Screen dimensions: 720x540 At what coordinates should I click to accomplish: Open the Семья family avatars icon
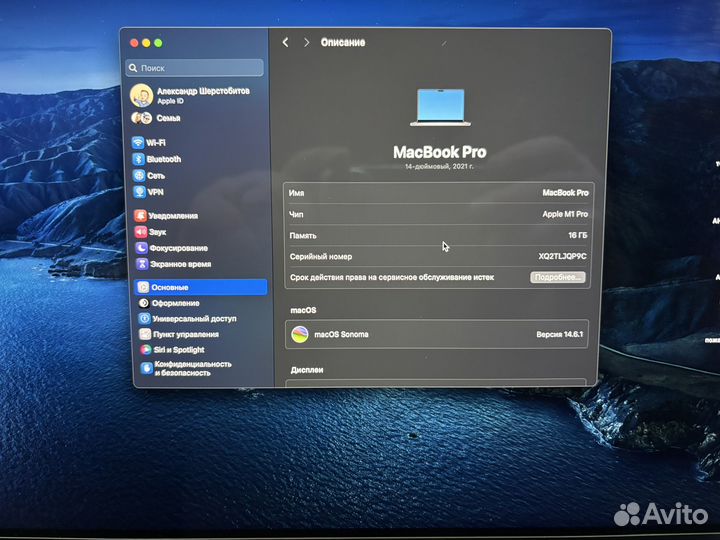[141, 118]
